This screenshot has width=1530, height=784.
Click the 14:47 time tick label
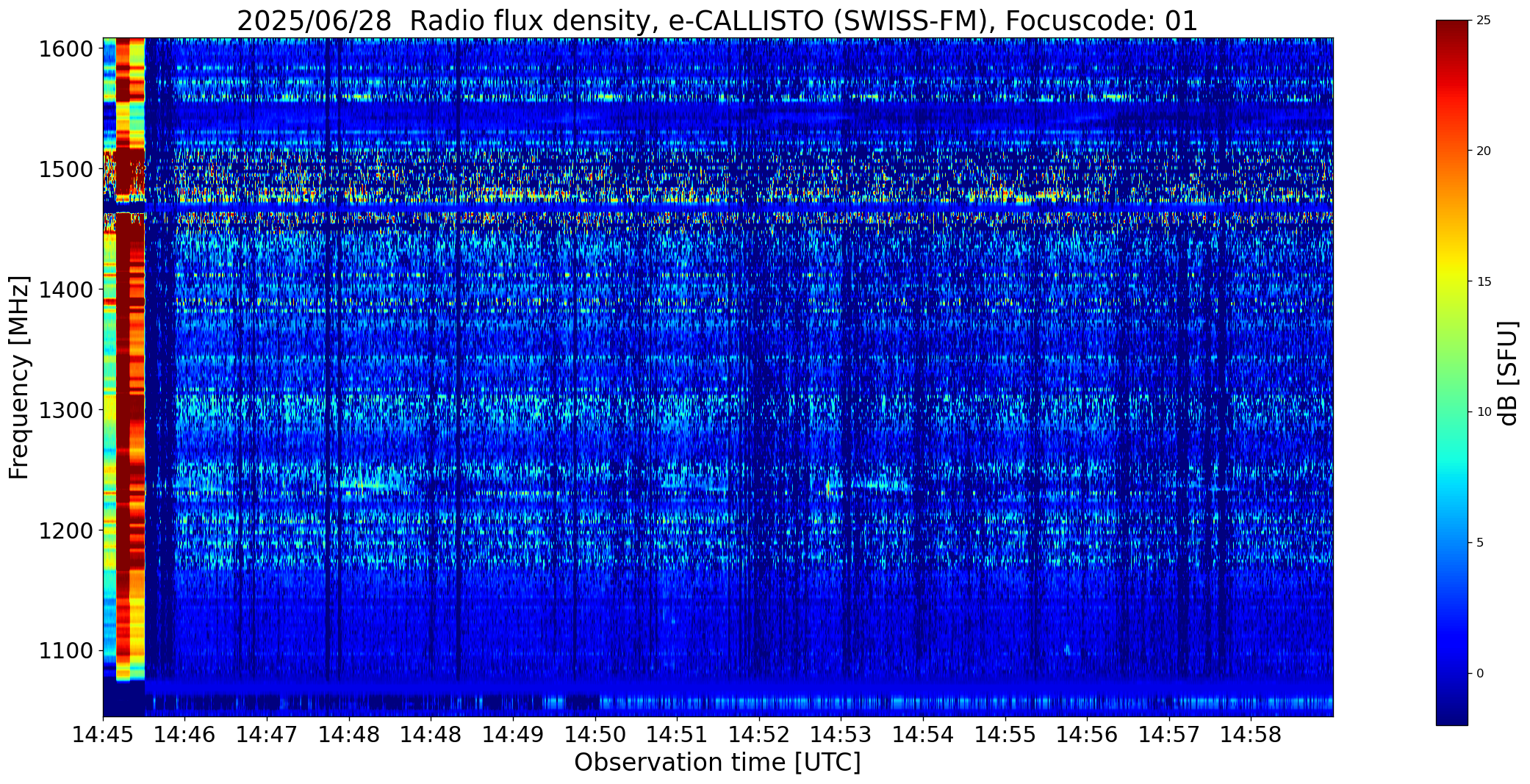pos(267,734)
